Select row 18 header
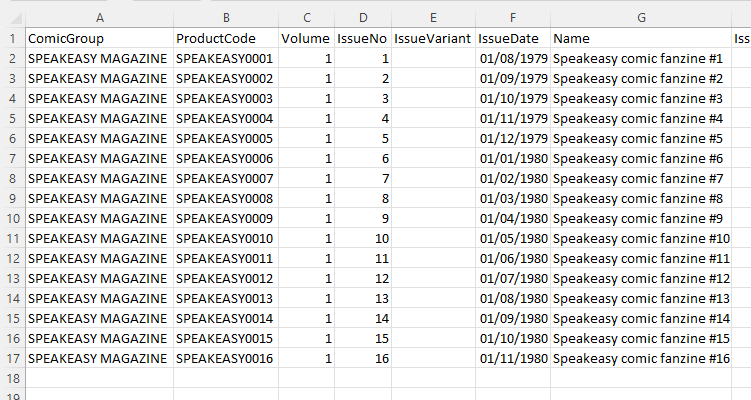The height and width of the screenshot is (400, 751). pos(12,379)
